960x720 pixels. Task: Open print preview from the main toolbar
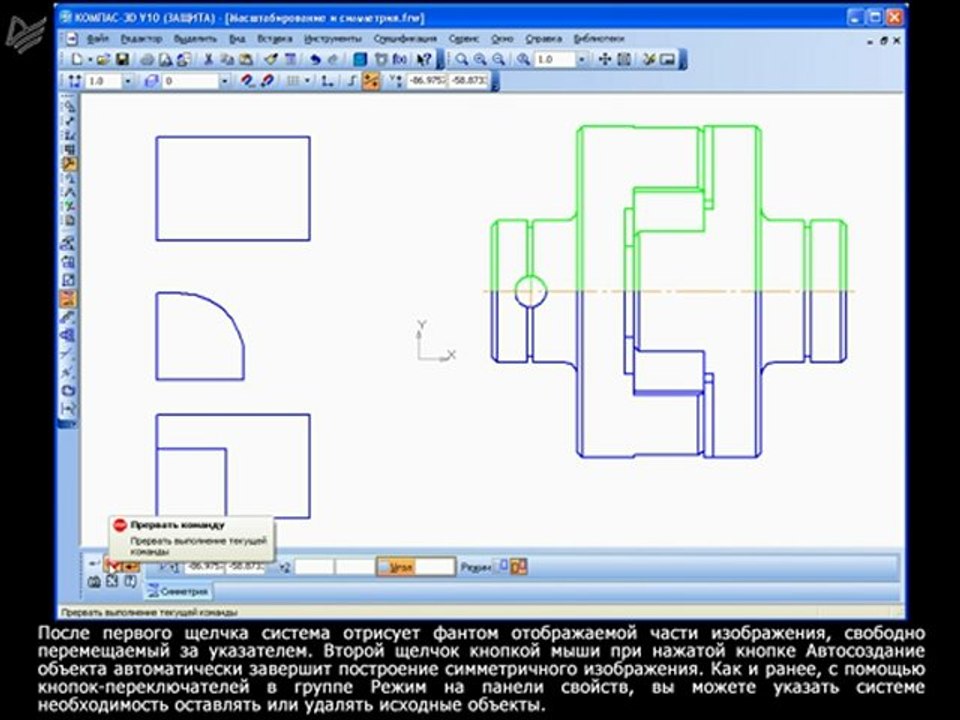pyautogui.click(x=166, y=59)
